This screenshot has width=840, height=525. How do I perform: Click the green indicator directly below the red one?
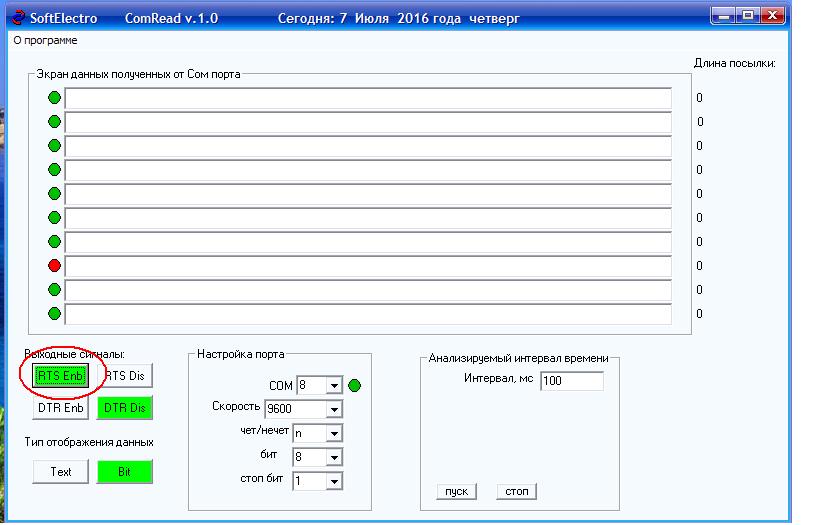[x=54, y=290]
